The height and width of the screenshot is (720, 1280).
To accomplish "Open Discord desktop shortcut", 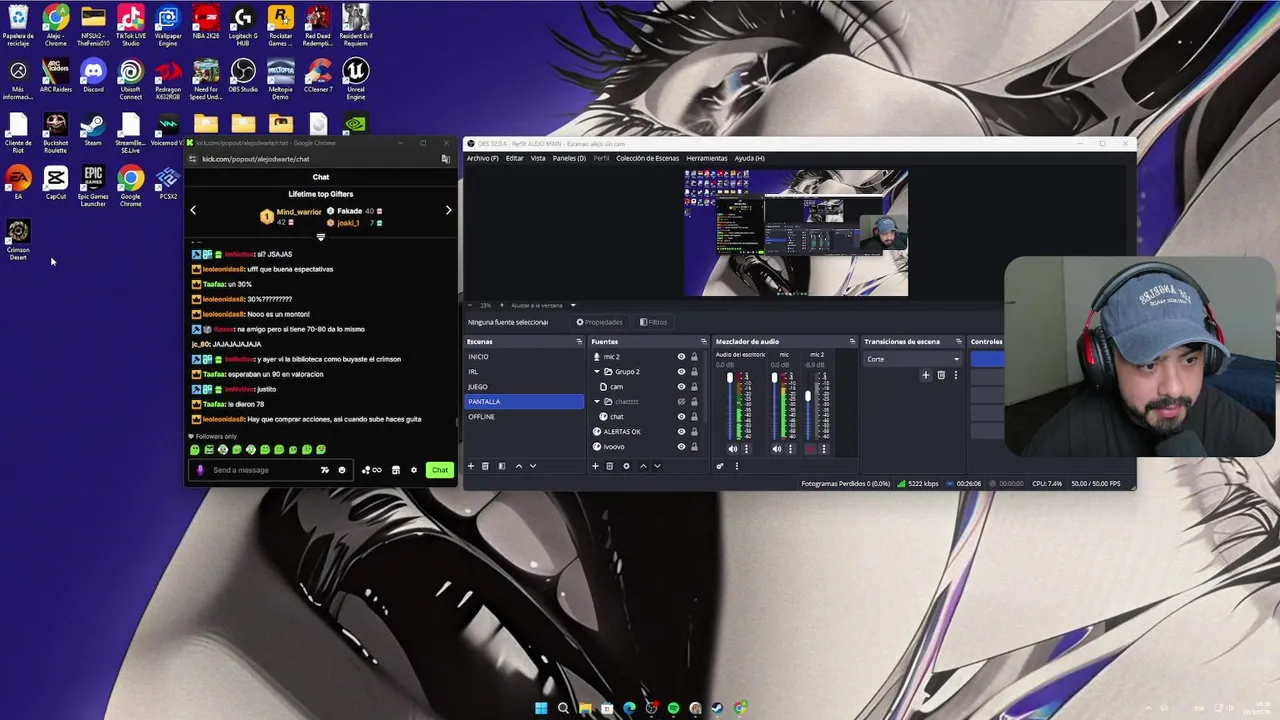I will [93, 75].
